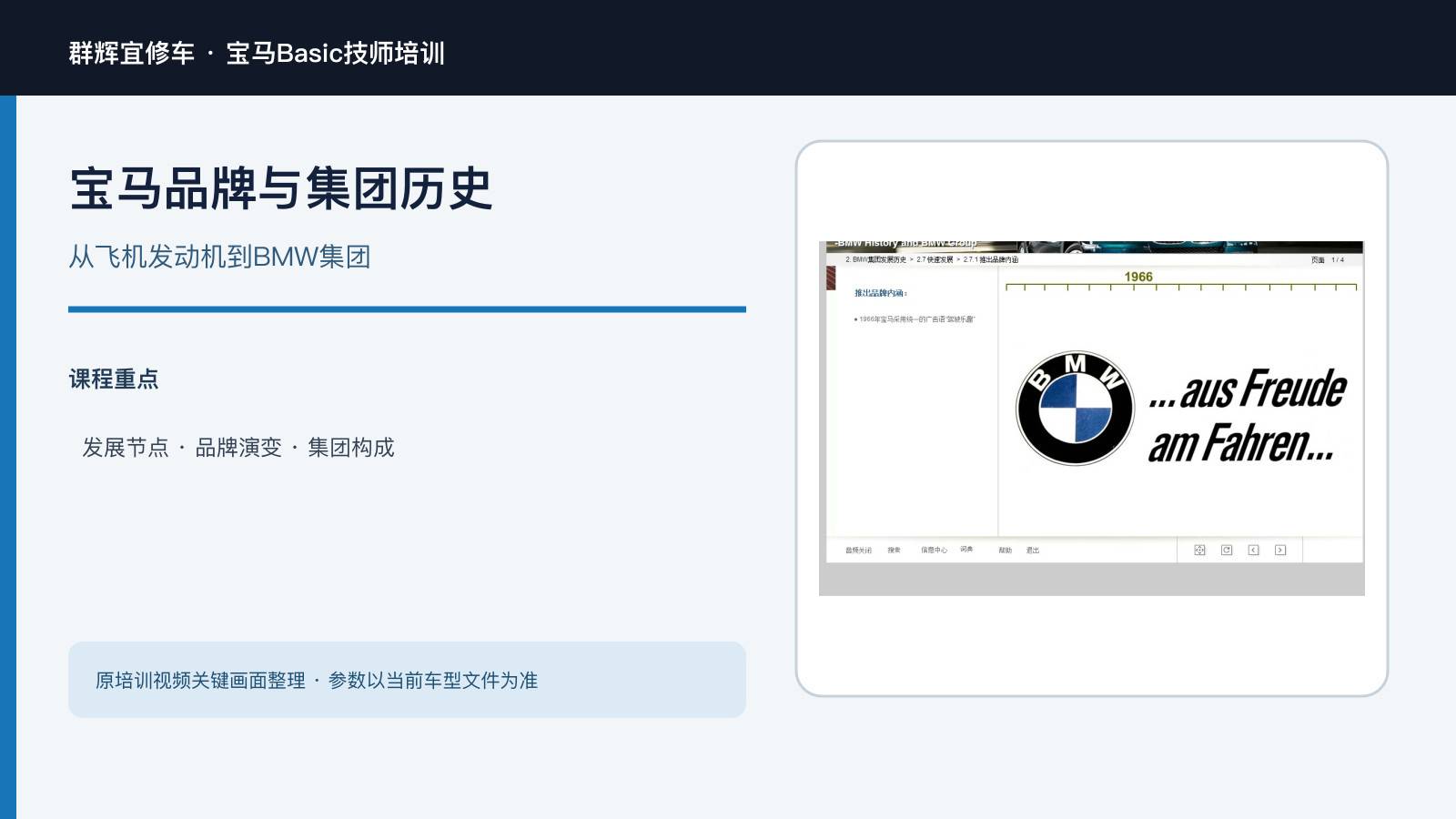Click breadcrumb 2.7 快速发展

935,260
